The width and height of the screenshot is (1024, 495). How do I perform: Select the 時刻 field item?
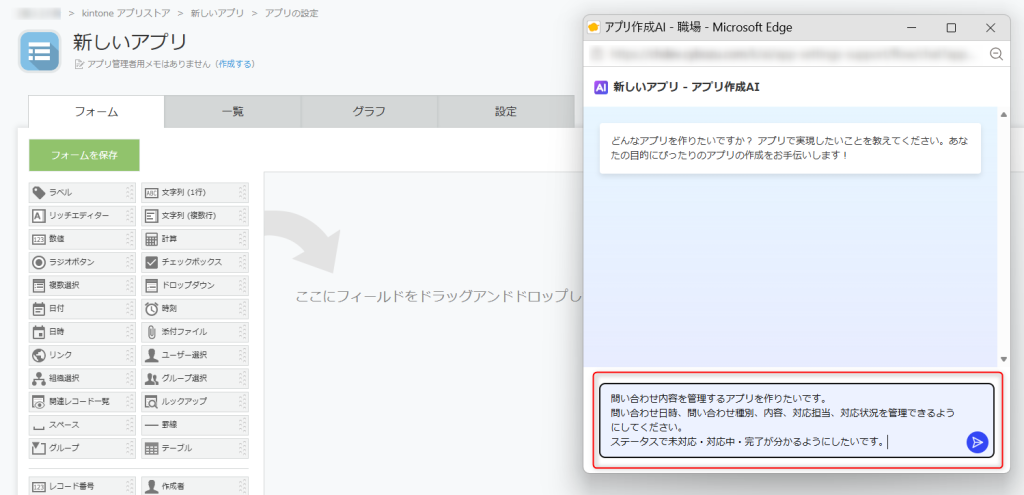pyautogui.click(x=195, y=308)
